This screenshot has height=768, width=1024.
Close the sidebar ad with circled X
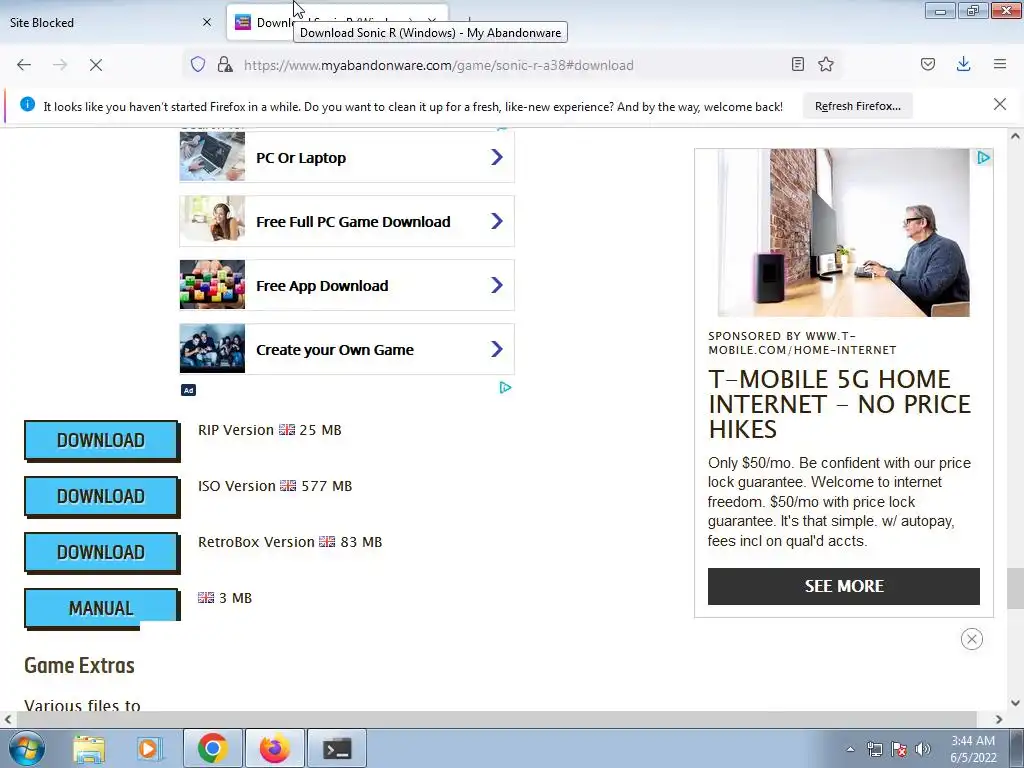(972, 639)
